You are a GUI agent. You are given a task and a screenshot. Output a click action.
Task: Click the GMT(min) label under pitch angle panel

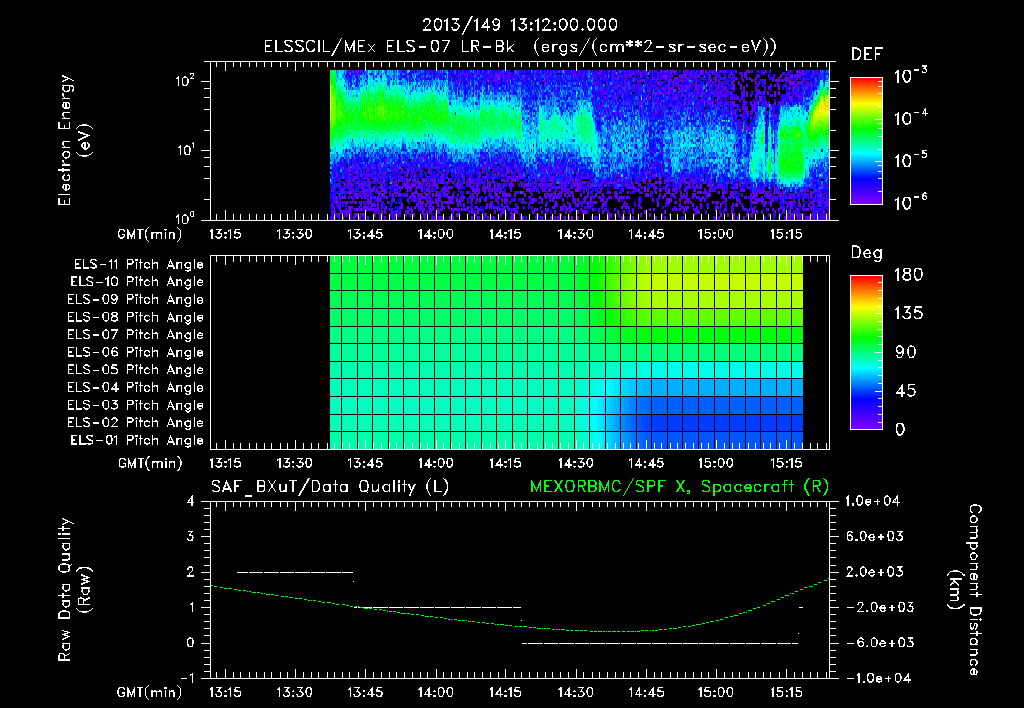150,464
